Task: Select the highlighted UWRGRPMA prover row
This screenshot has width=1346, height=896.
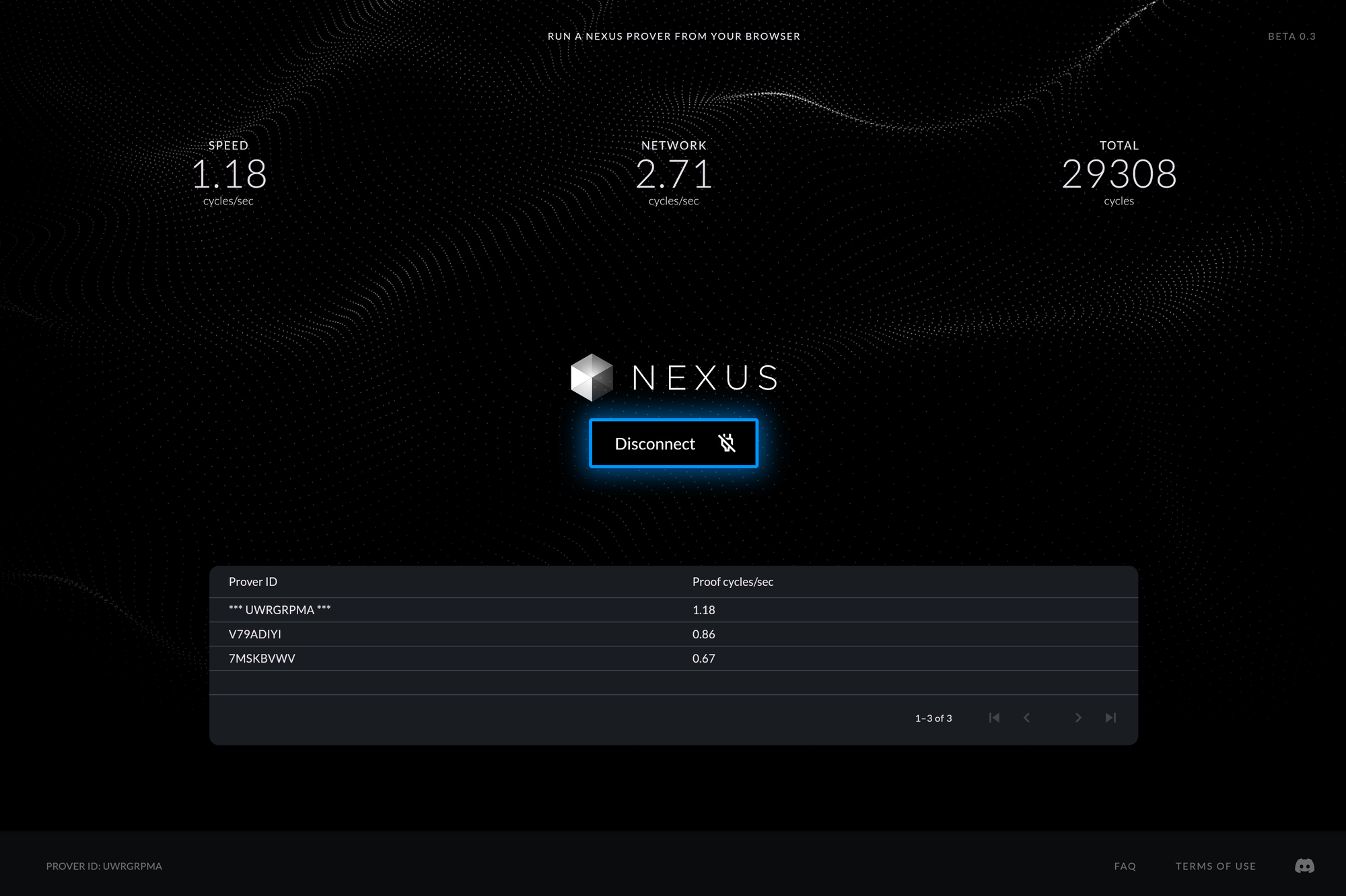Action: coord(280,609)
